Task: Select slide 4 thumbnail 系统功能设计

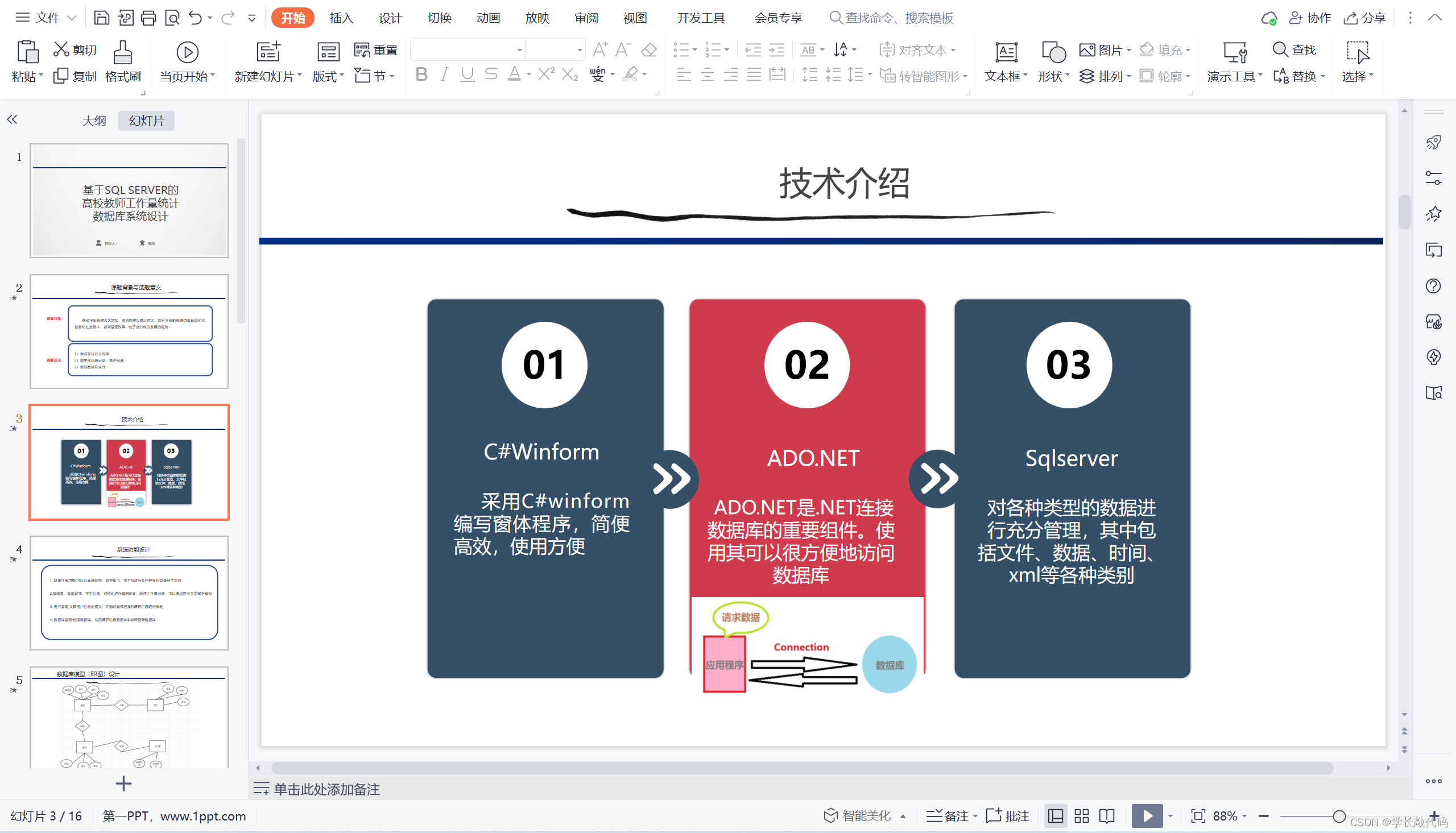Action: coord(129,592)
